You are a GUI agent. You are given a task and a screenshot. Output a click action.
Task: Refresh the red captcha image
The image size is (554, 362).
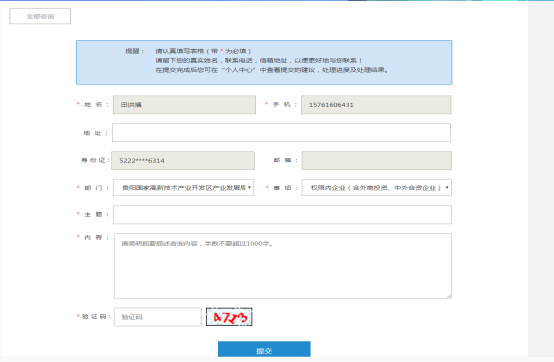pyautogui.click(x=229, y=317)
